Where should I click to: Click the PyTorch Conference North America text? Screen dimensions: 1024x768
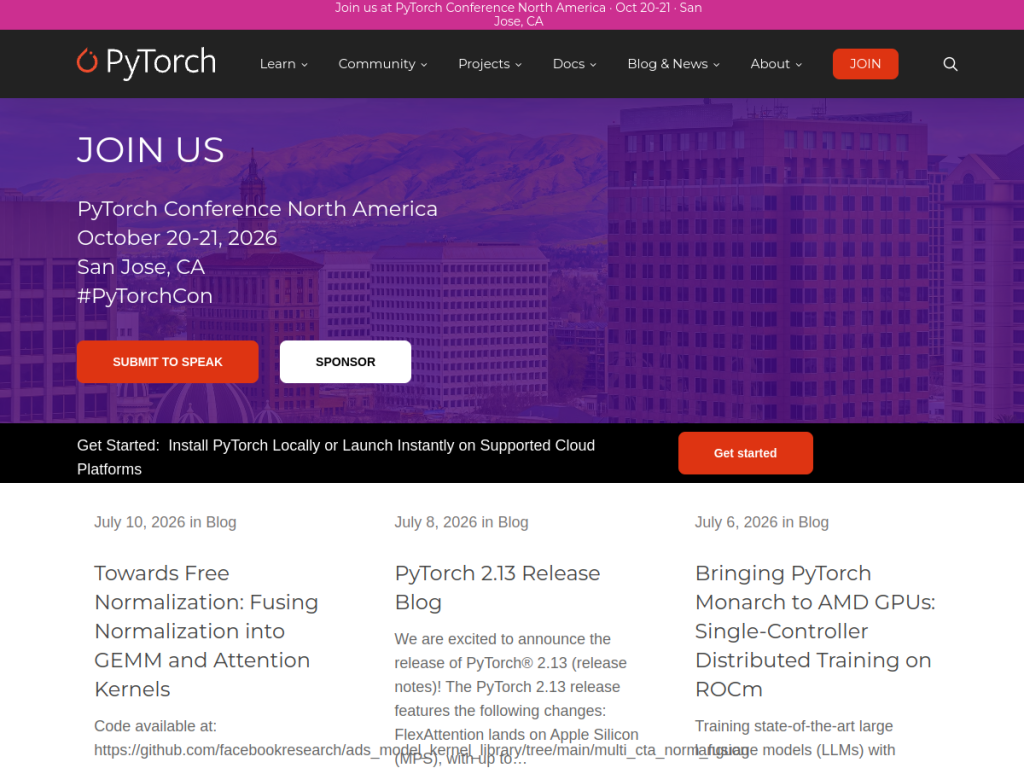pyautogui.click(x=257, y=209)
